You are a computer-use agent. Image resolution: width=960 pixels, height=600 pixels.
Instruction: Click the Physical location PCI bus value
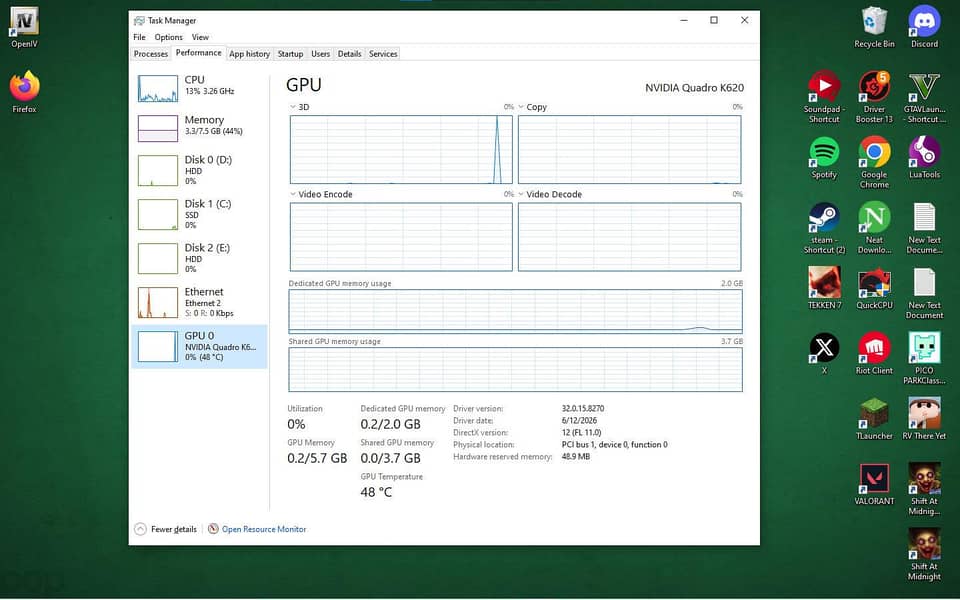[614, 444]
